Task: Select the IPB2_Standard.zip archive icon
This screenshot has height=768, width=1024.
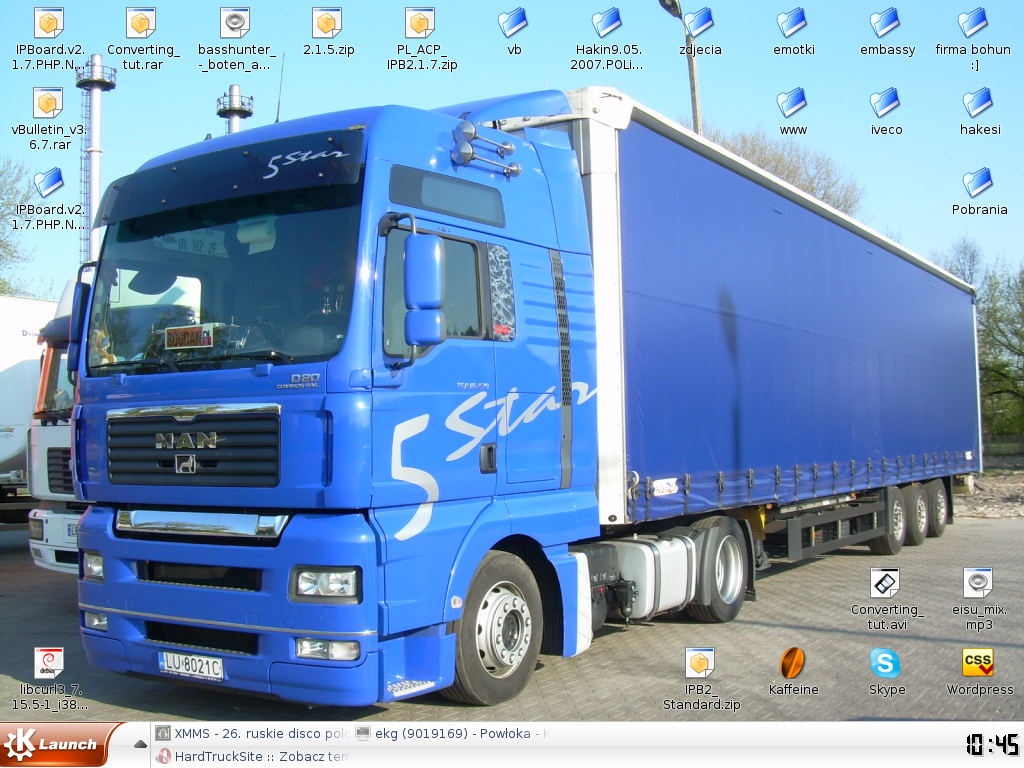Action: 700,663
